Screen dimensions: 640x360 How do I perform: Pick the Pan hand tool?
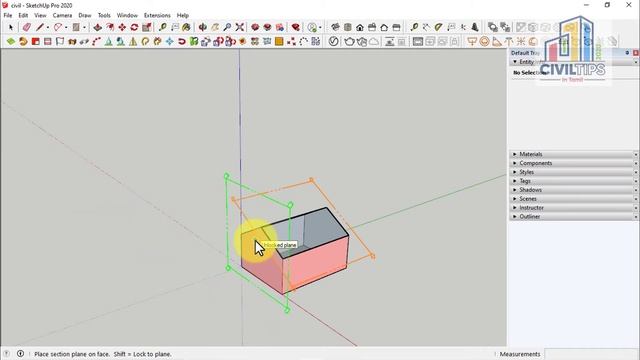pyautogui.click(x=215, y=27)
